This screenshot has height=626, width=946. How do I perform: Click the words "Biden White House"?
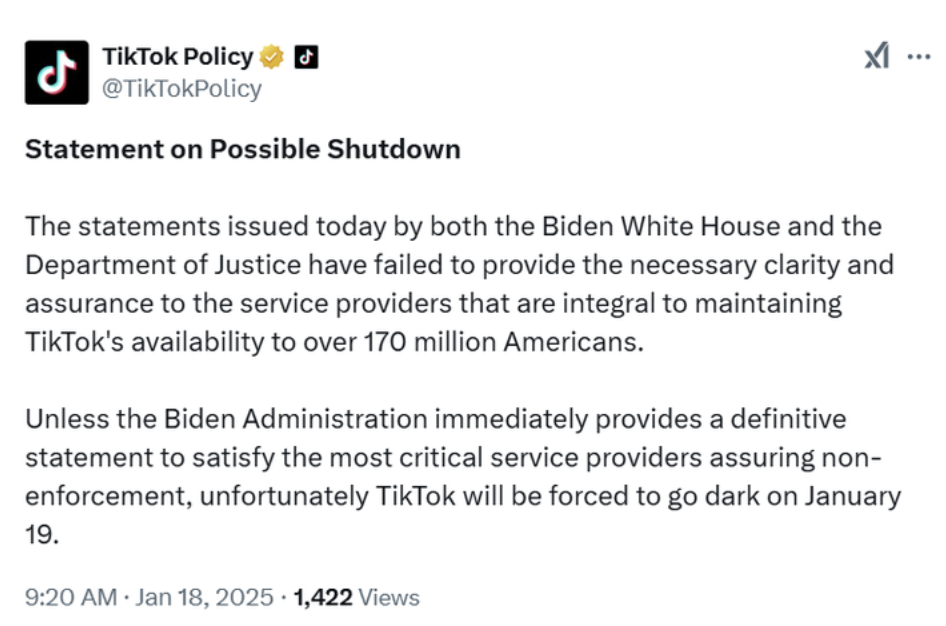[x=661, y=226]
